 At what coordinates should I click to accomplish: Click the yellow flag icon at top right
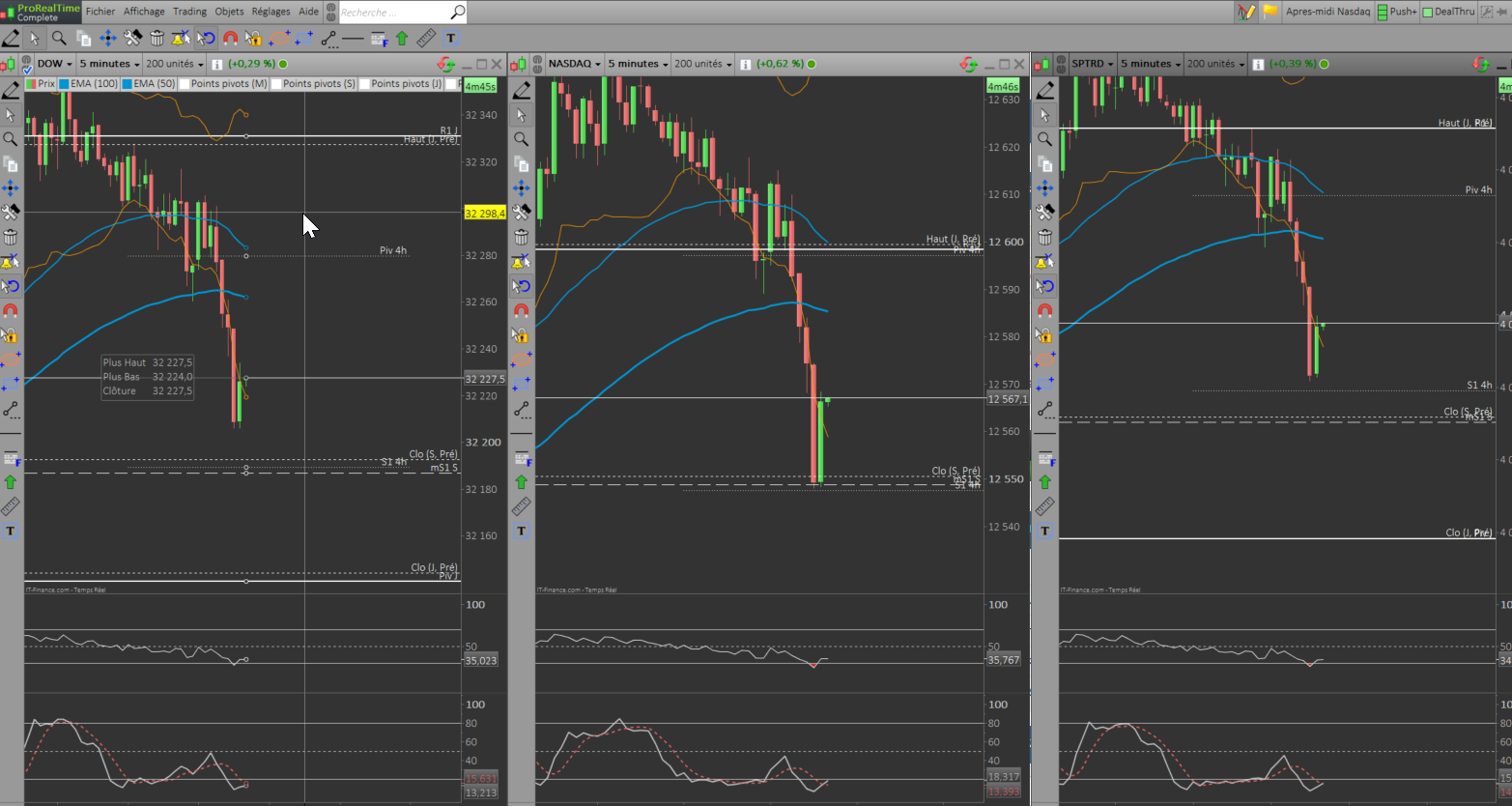coord(1270,12)
